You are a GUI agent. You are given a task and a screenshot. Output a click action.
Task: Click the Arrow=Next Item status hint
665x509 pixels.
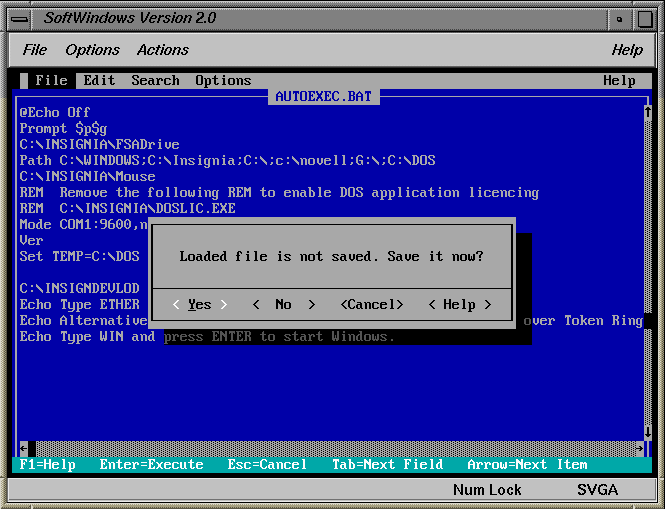(x=527, y=464)
